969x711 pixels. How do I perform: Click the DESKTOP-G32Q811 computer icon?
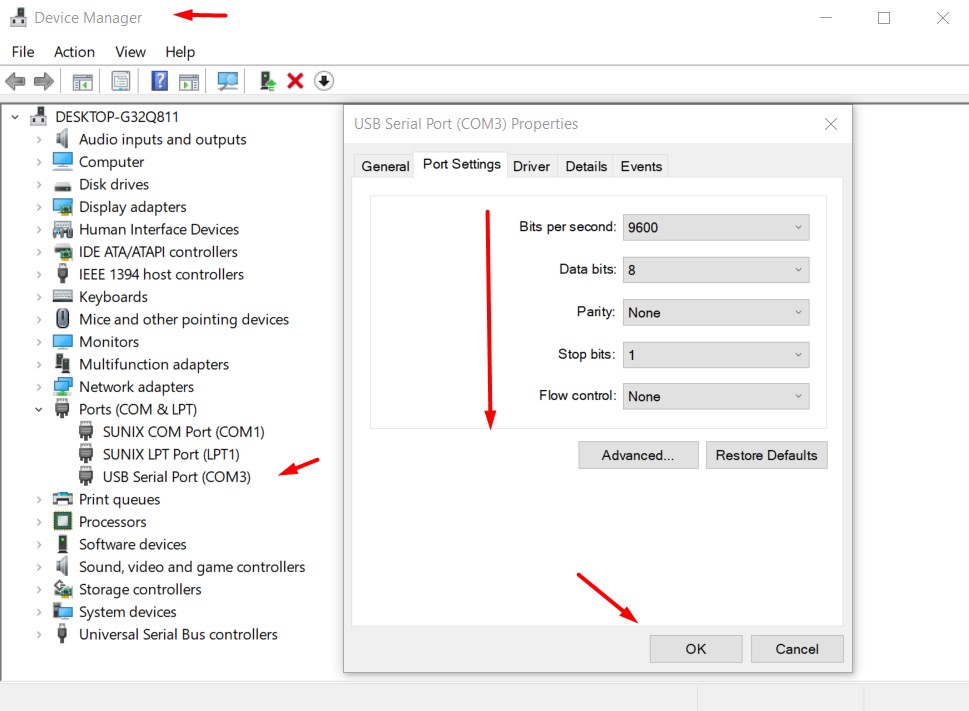coord(39,116)
